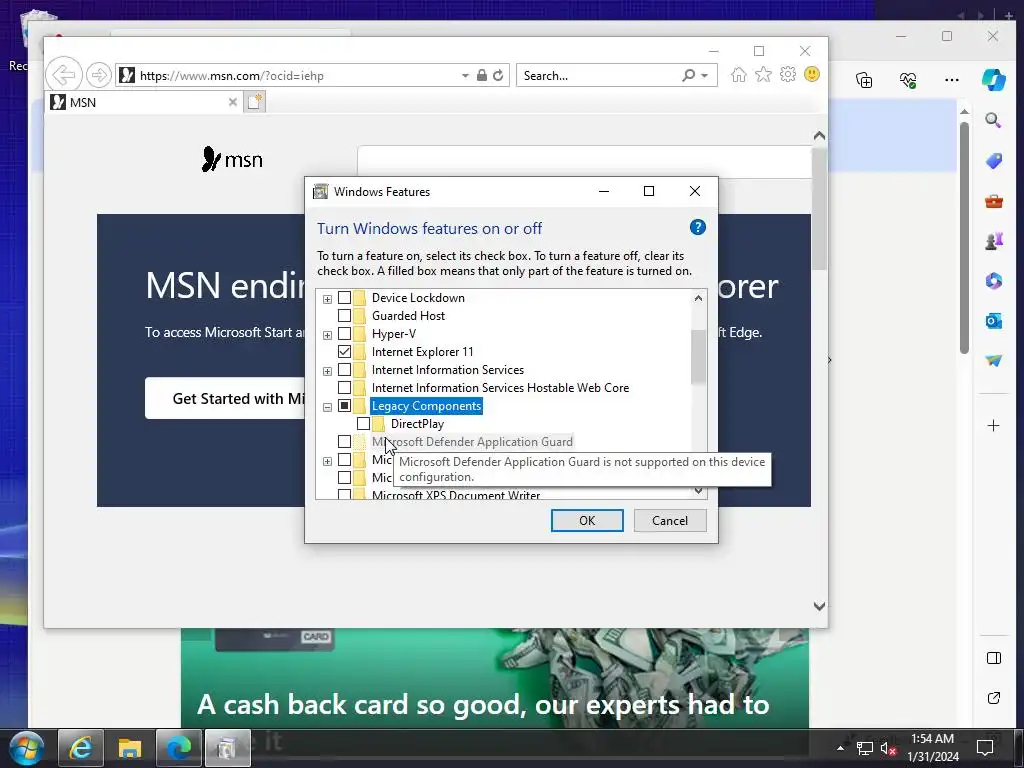Open the IE Home page icon
This screenshot has height=768, width=1024.
pyautogui.click(x=739, y=74)
